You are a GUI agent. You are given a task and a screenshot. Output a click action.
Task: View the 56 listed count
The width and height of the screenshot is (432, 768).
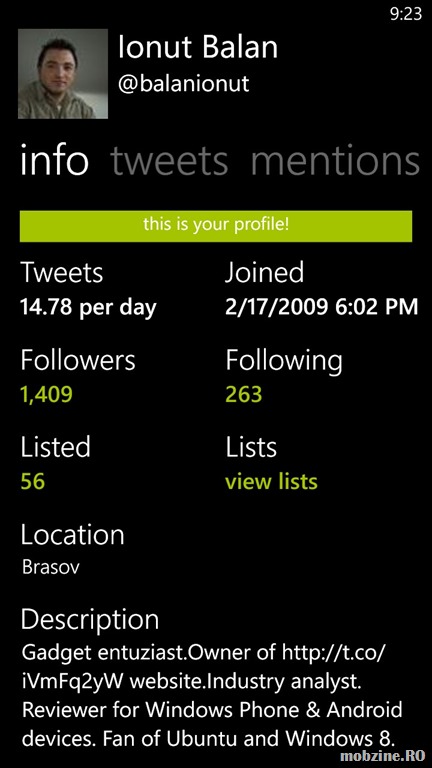(33, 481)
